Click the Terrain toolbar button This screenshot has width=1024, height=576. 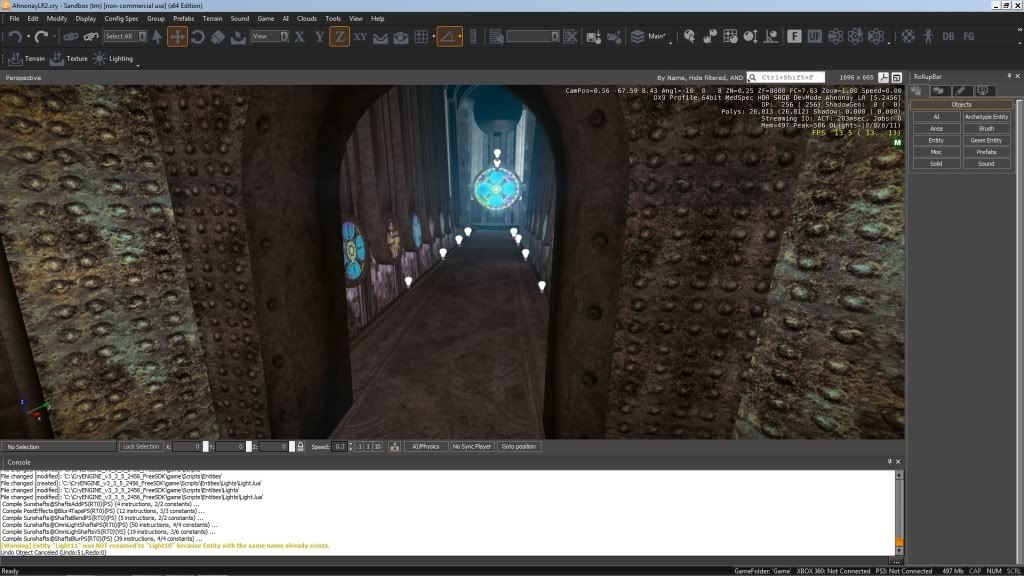pos(27,59)
